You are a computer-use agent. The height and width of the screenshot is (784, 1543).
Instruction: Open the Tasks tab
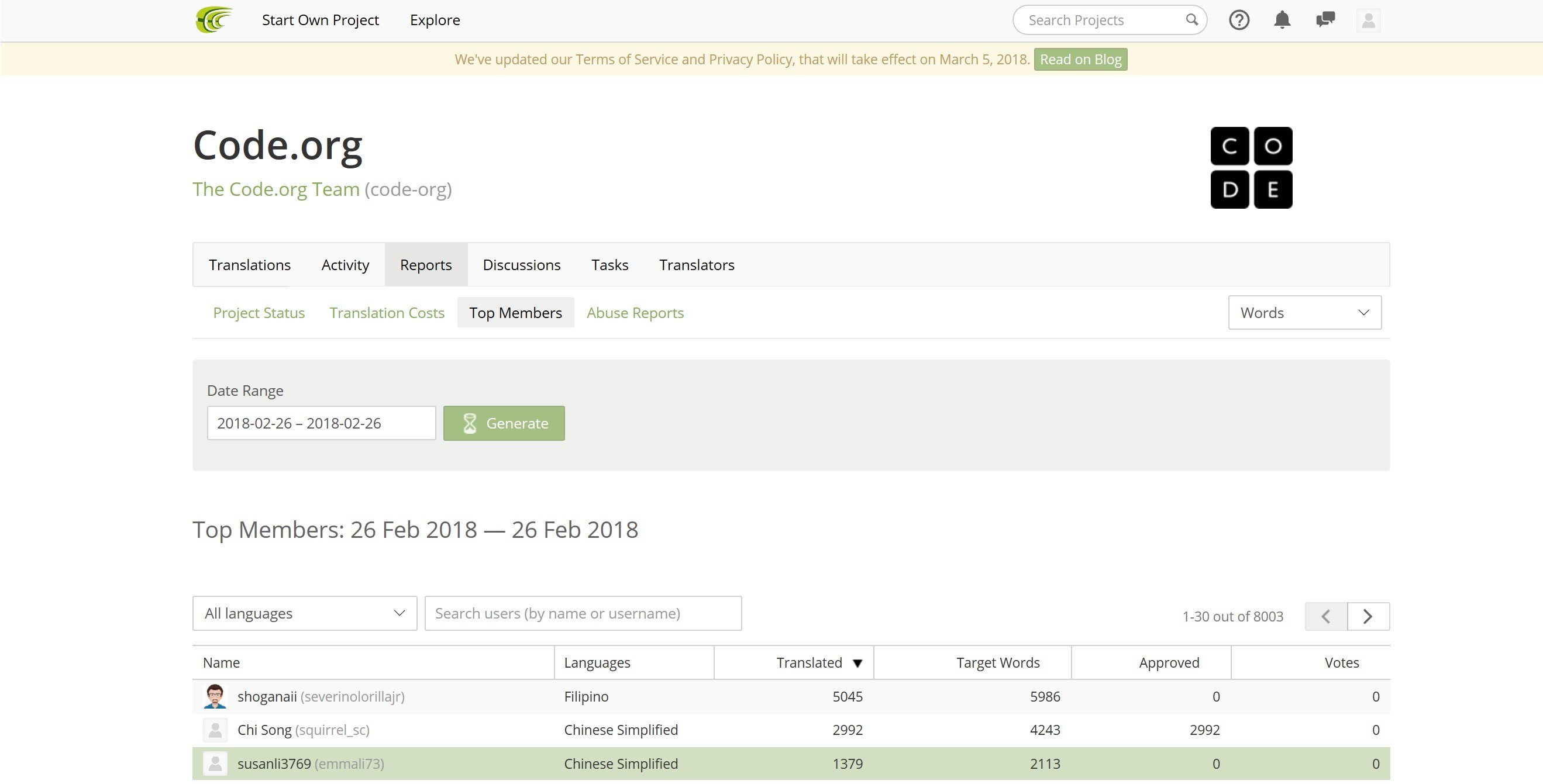pyautogui.click(x=610, y=265)
